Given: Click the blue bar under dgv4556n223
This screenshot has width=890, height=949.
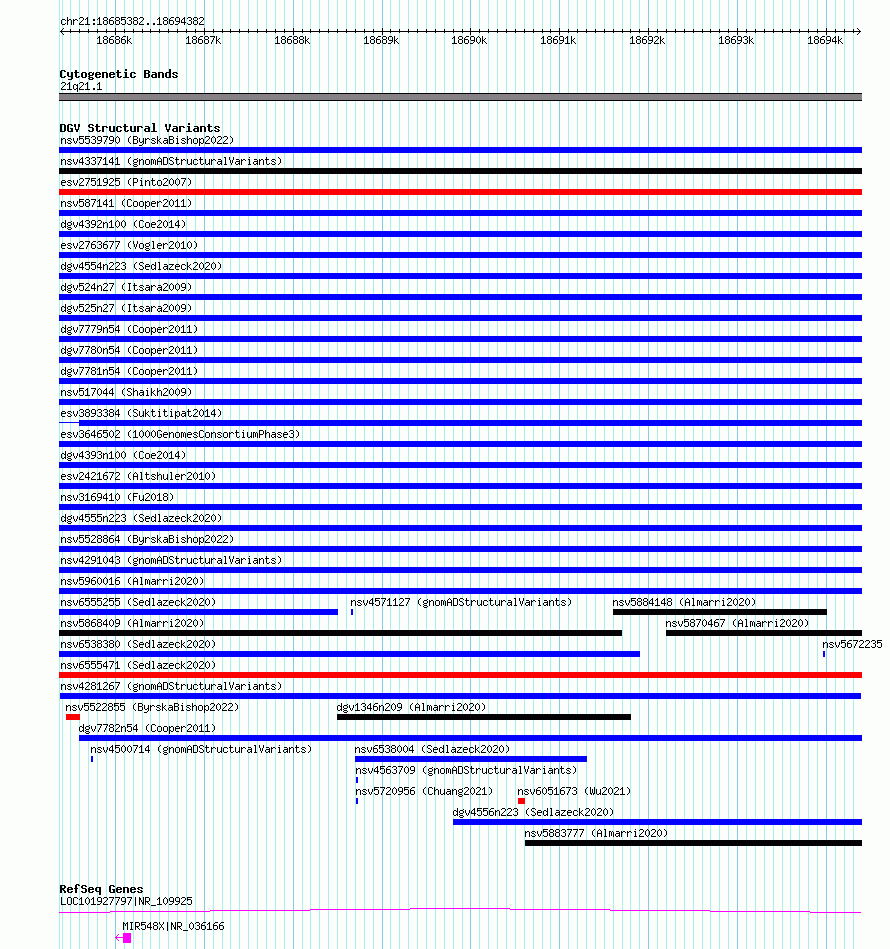Looking at the screenshot, I should 657,822.
